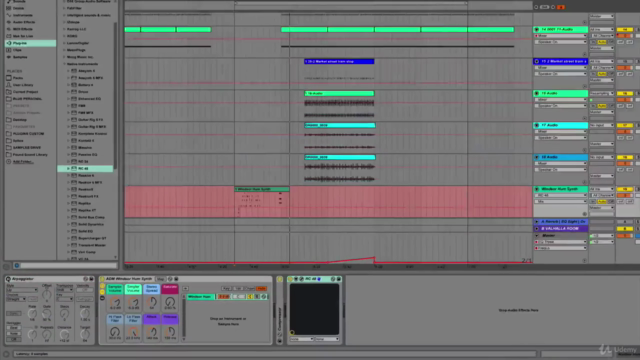
Task: Open User Library in Places
Action: coord(23,84)
